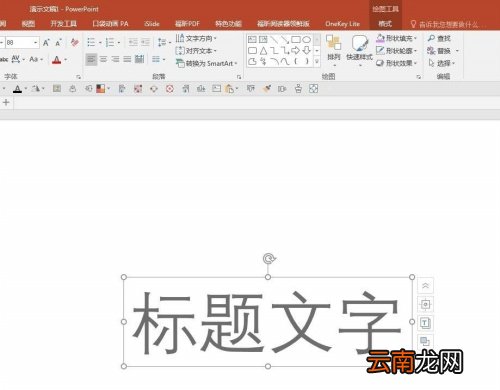Increase font size with the larger A button

pyautogui.click(x=46, y=42)
